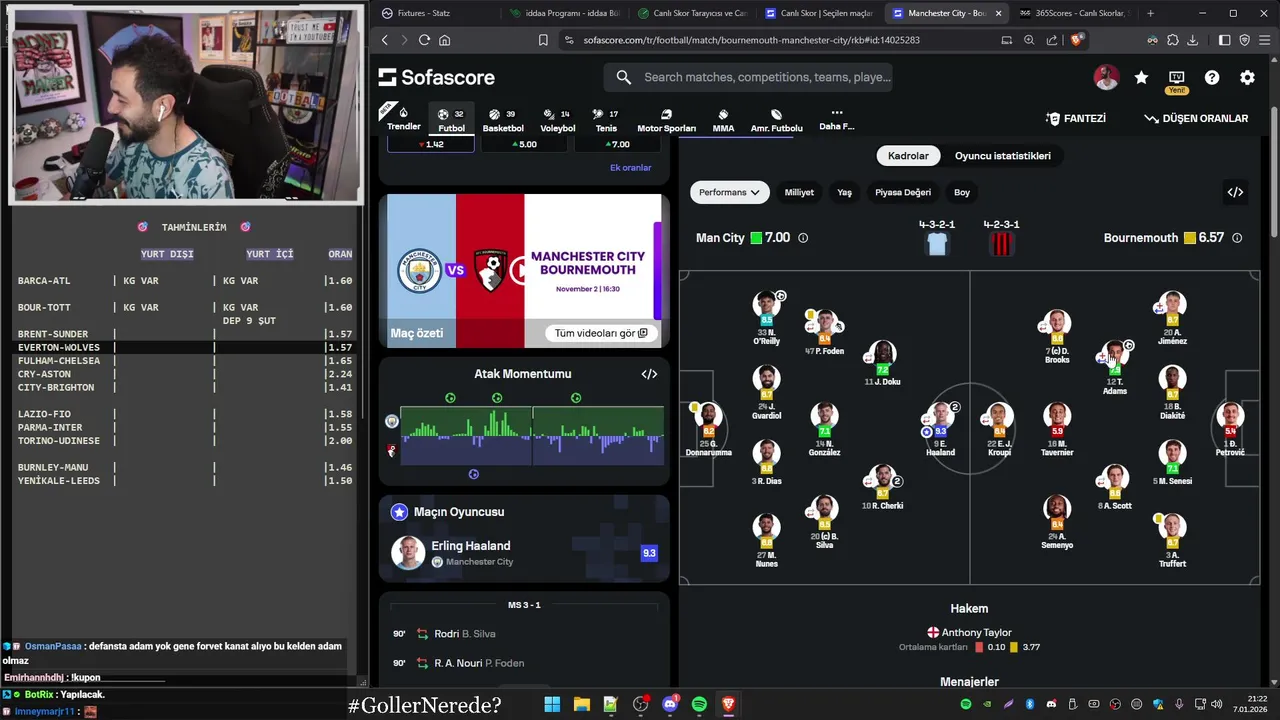
Task: Select the Futbol sports tab
Action: pos(452,120)
